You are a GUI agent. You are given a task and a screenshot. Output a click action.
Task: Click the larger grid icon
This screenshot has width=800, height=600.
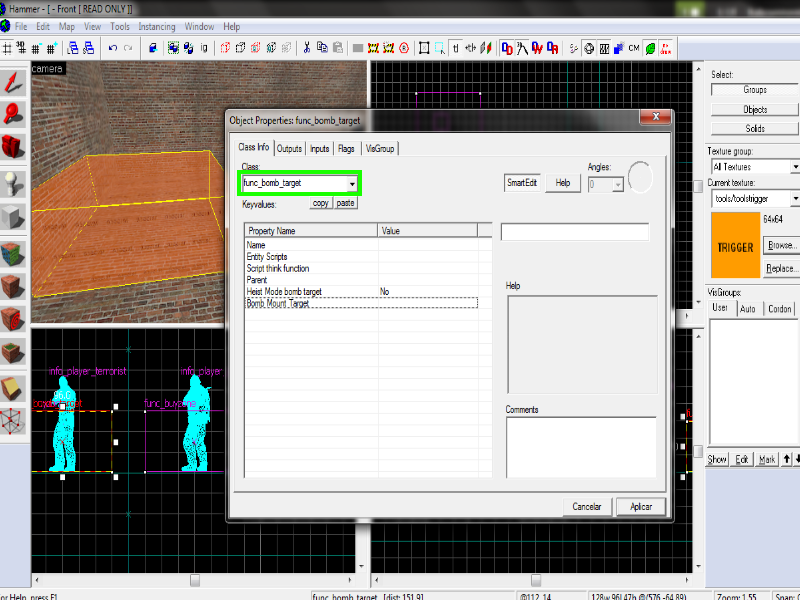pos(51,48)
